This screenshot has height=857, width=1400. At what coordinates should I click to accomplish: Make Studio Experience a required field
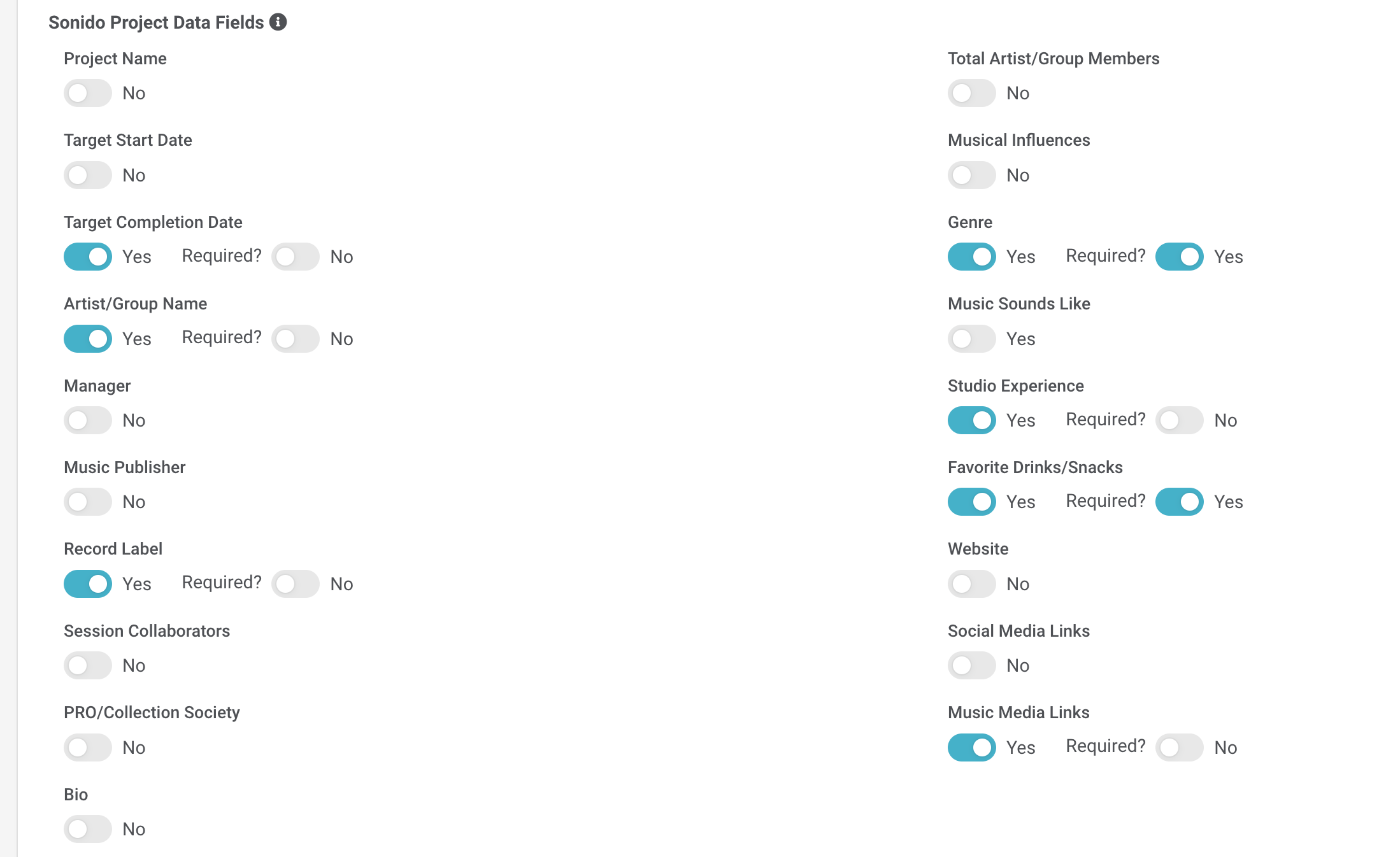(1180, 420)
